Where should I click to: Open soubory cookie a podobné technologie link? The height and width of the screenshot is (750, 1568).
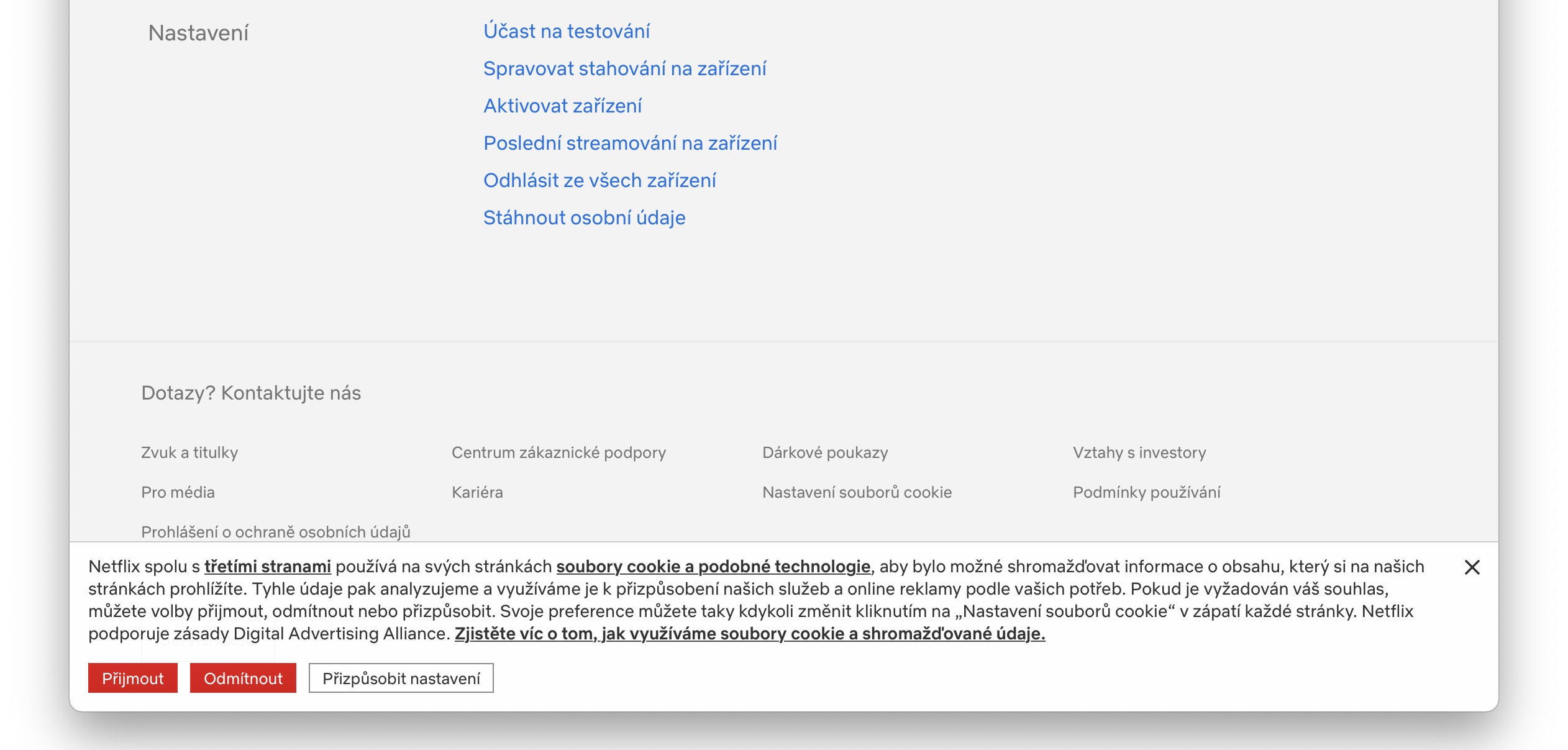(713, 567)
